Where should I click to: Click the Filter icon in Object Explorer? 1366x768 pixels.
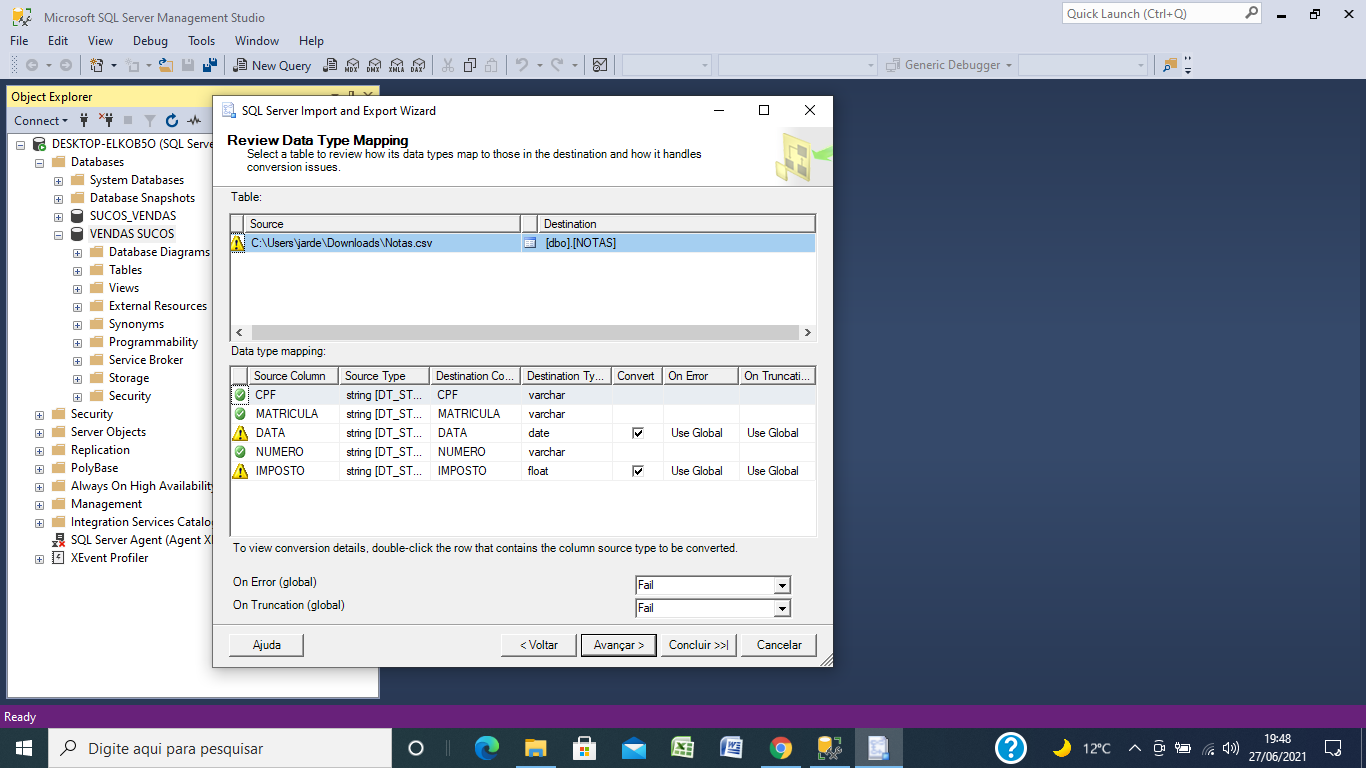[150, 120]
